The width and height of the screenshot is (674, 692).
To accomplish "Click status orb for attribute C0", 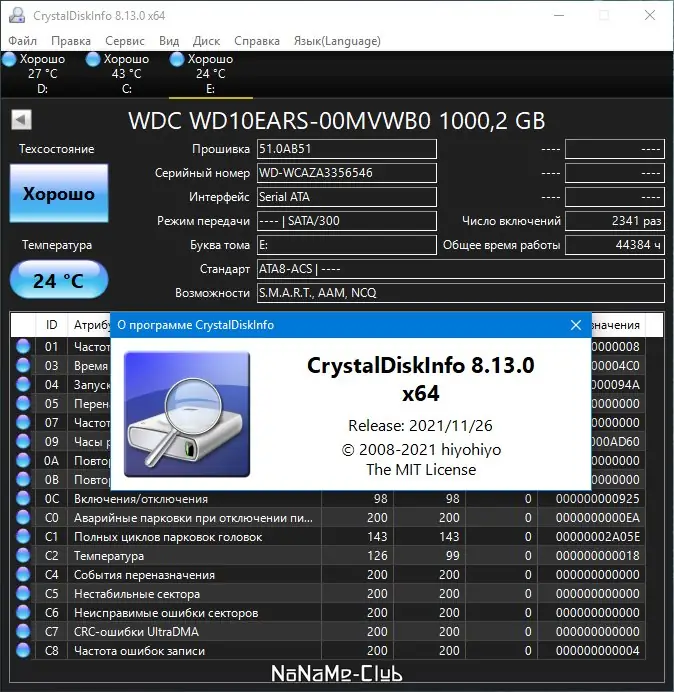I will (x=23, y=518).
